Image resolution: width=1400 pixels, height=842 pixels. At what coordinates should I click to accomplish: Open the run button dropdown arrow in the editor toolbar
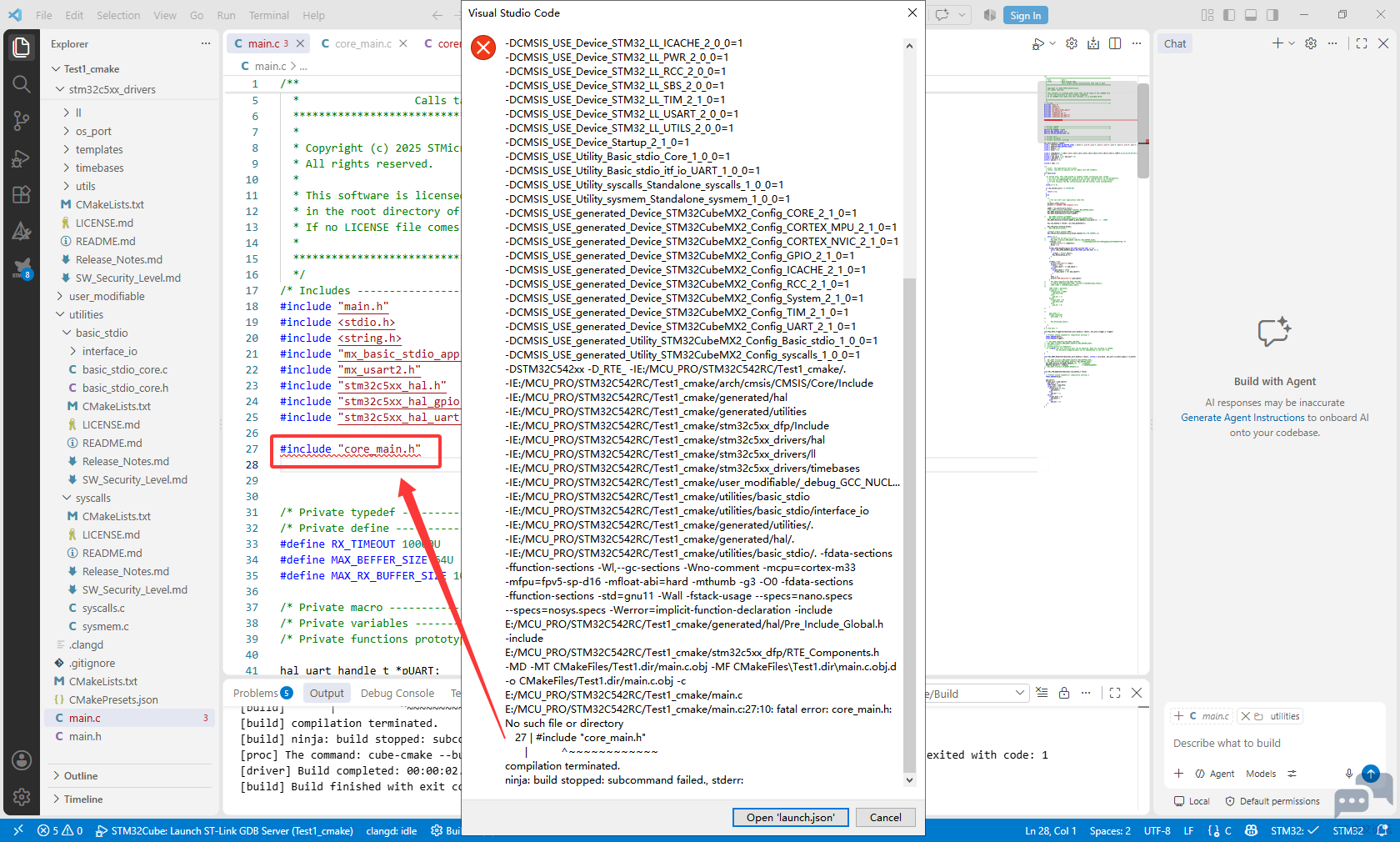click(x=1052, y=43)
